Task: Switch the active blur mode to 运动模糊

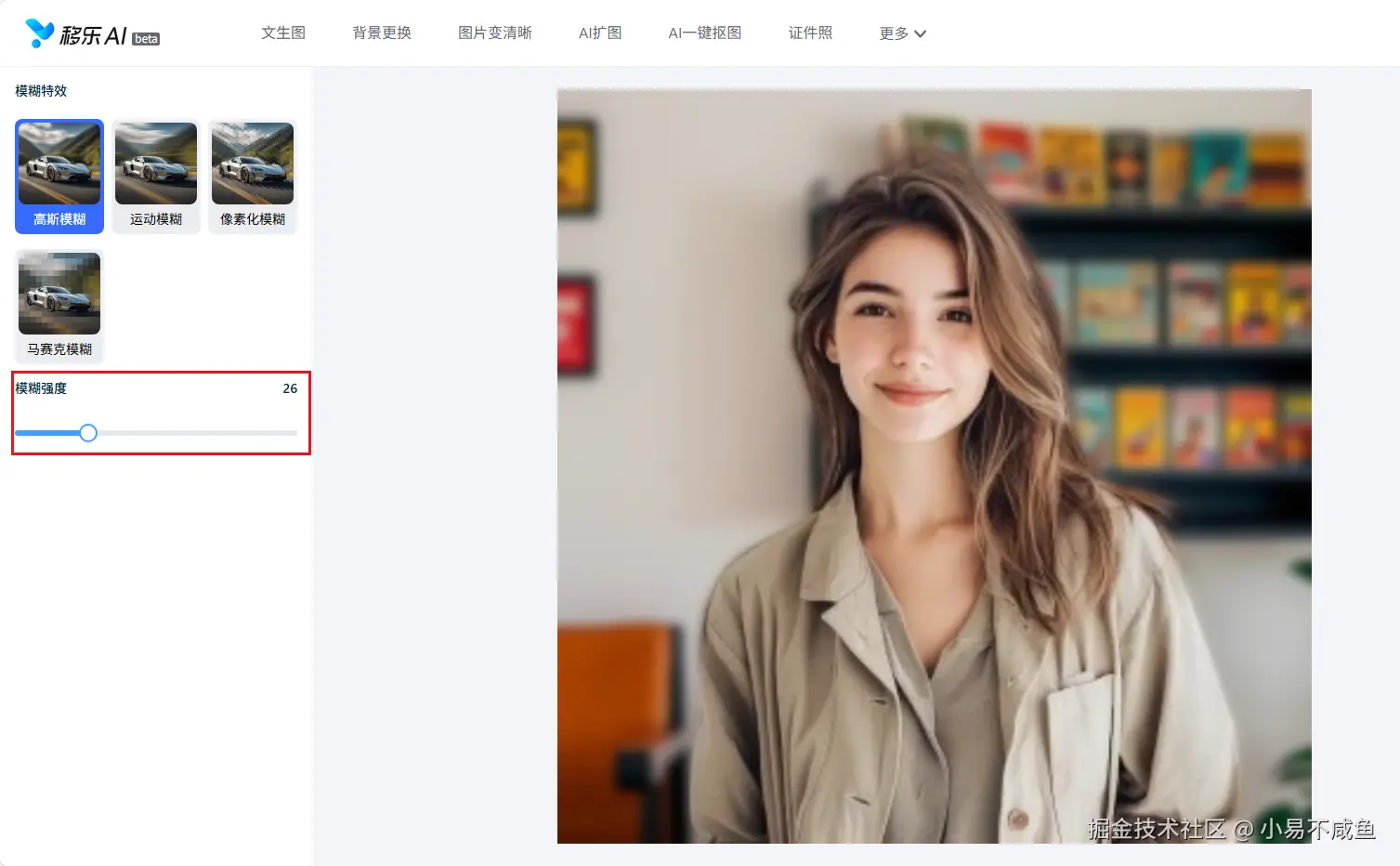Action: (155, 177)
